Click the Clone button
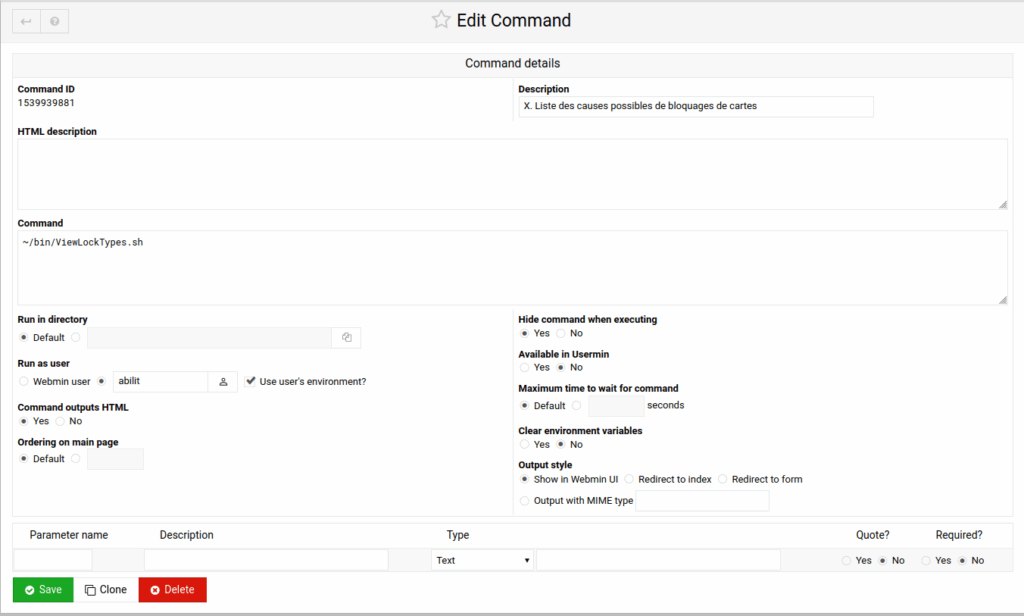 (x=106, y=590)
